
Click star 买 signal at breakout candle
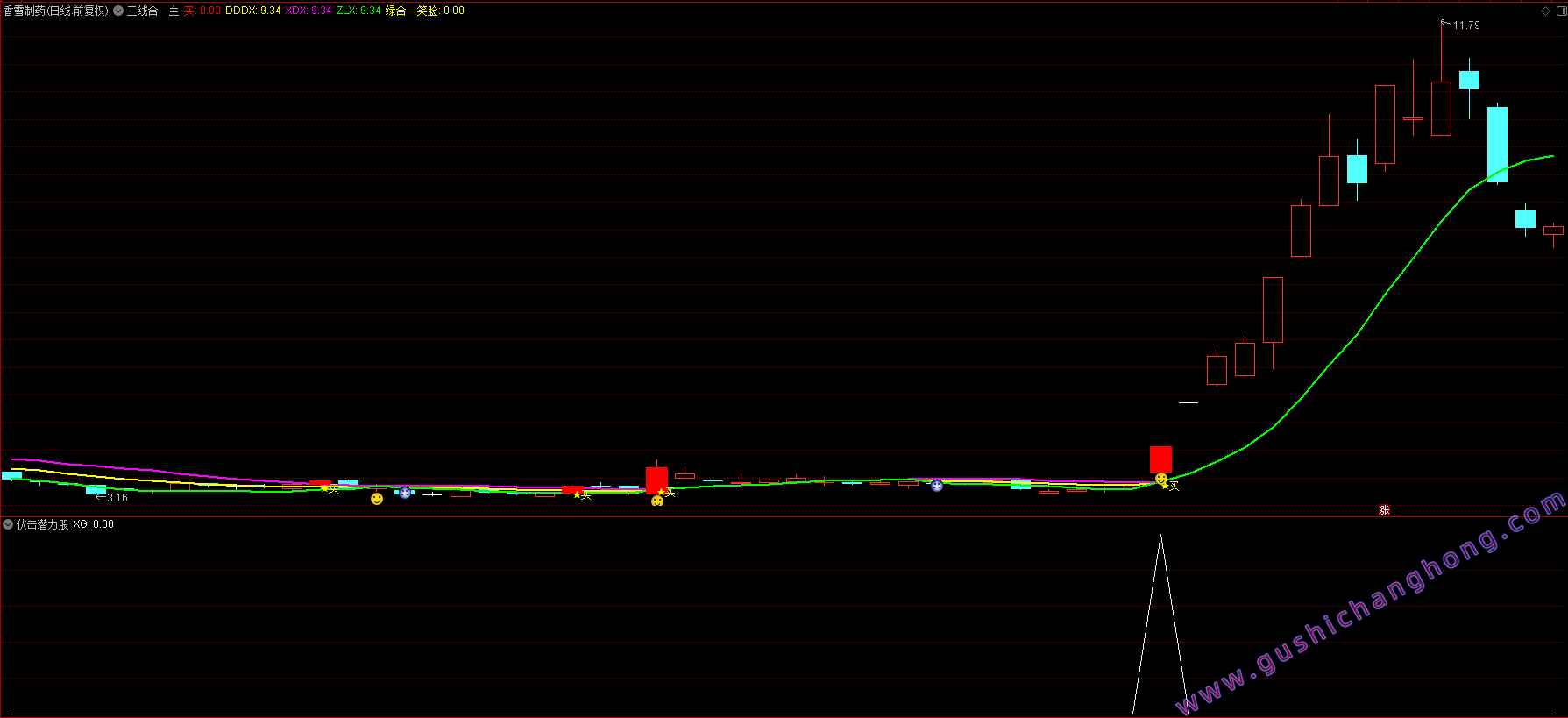(x=1170, y=486)
